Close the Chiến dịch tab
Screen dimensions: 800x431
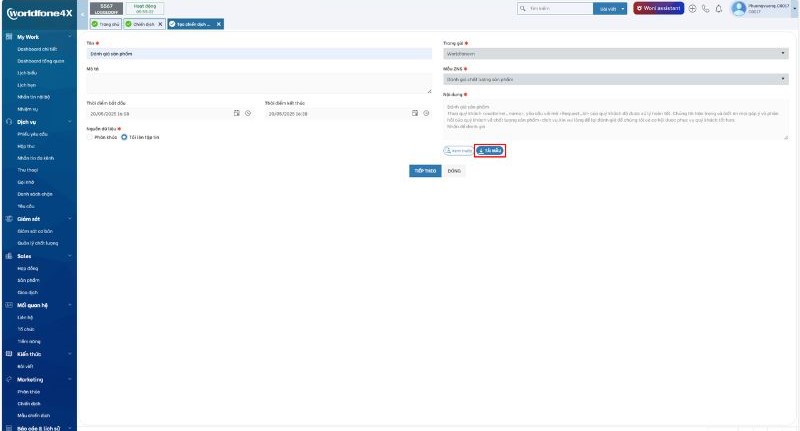click(x=160, y=23)
